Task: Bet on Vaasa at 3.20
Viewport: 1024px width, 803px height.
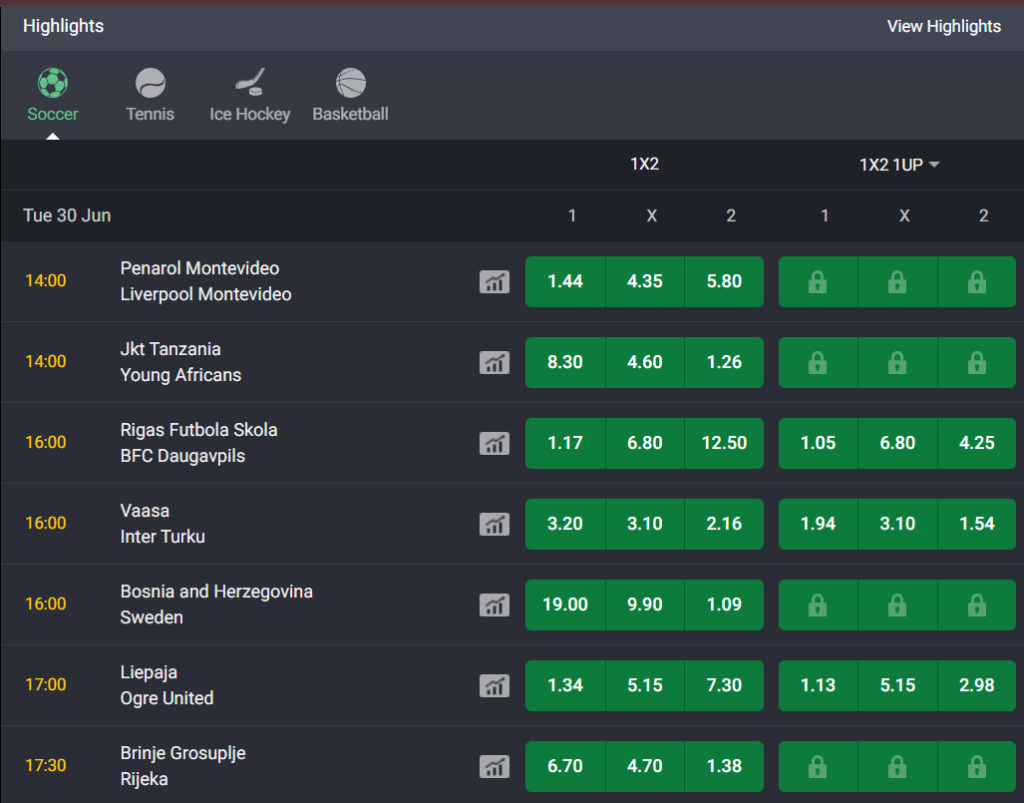Action: (x=566, y=524)
